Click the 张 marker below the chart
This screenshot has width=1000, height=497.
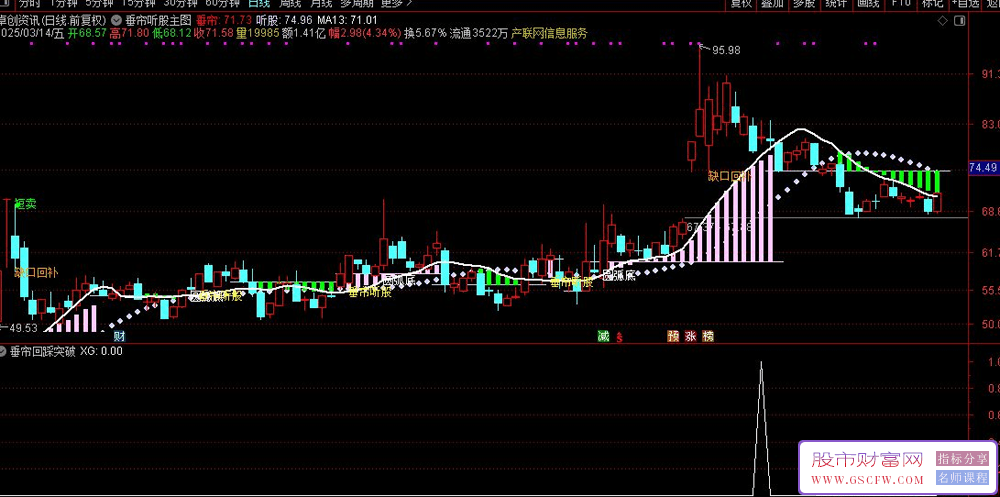[x=690, y=336]
